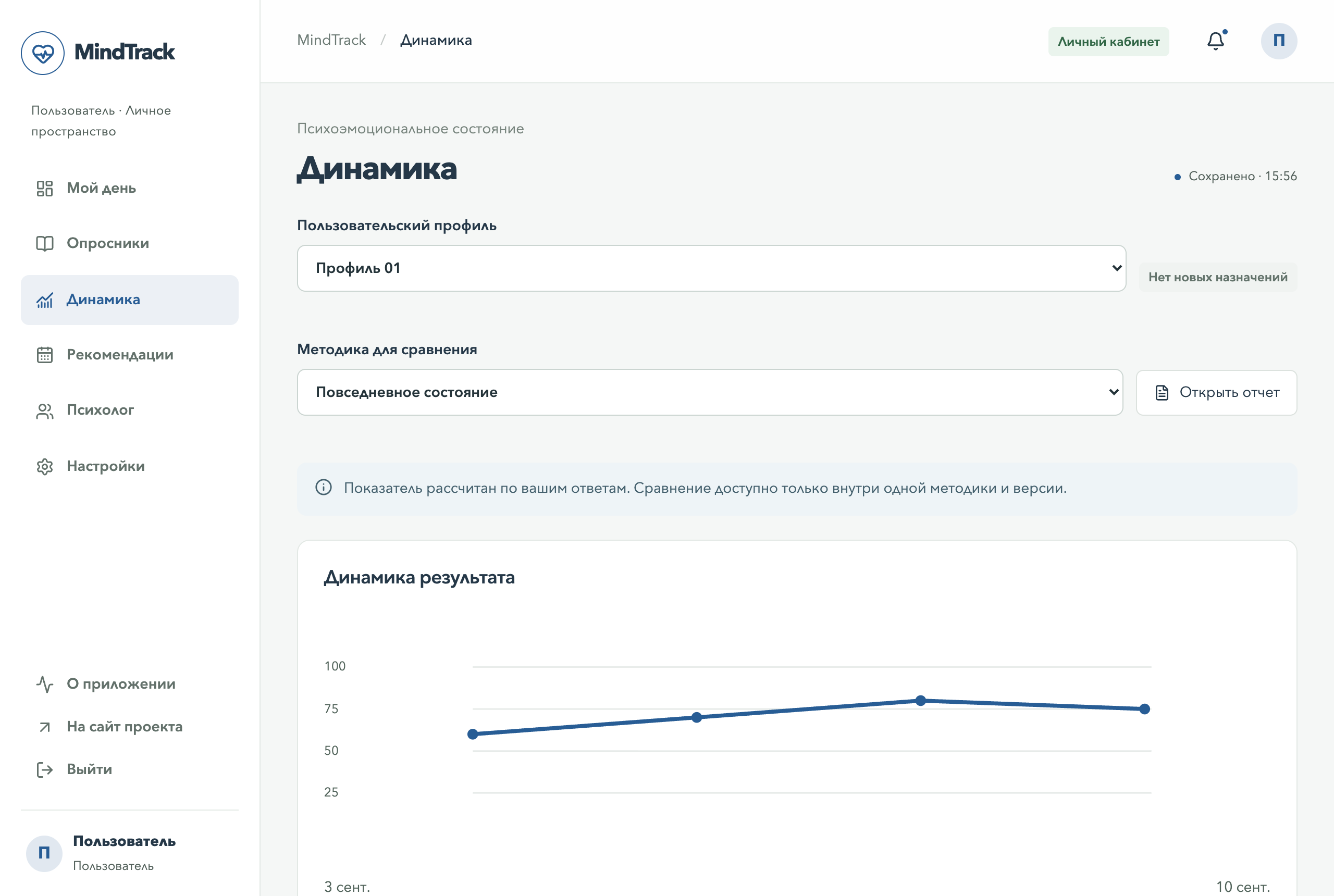
Task: Click the Психолог people icon
Action: coord(45,411)
